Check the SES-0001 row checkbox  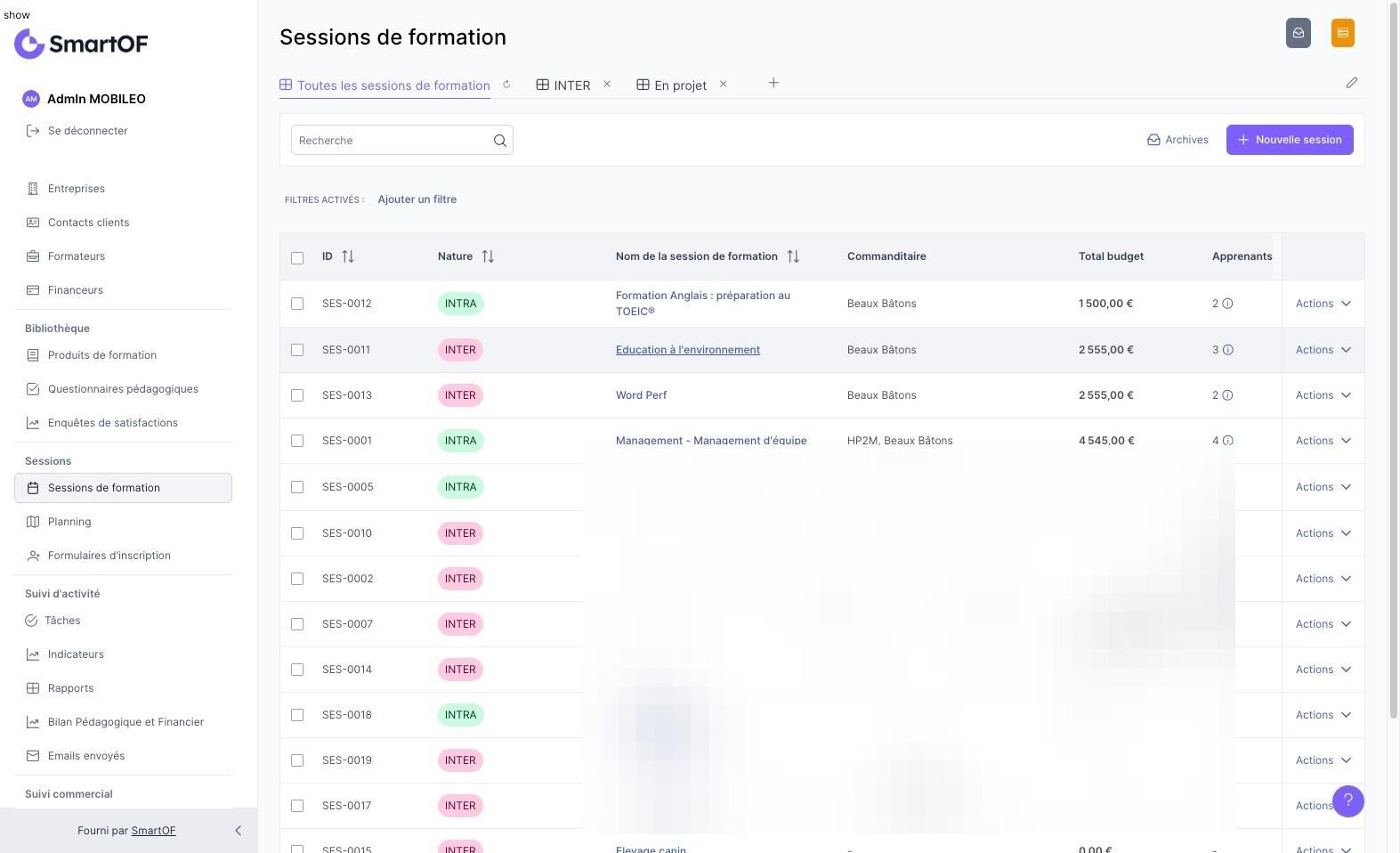pos(297,441)
